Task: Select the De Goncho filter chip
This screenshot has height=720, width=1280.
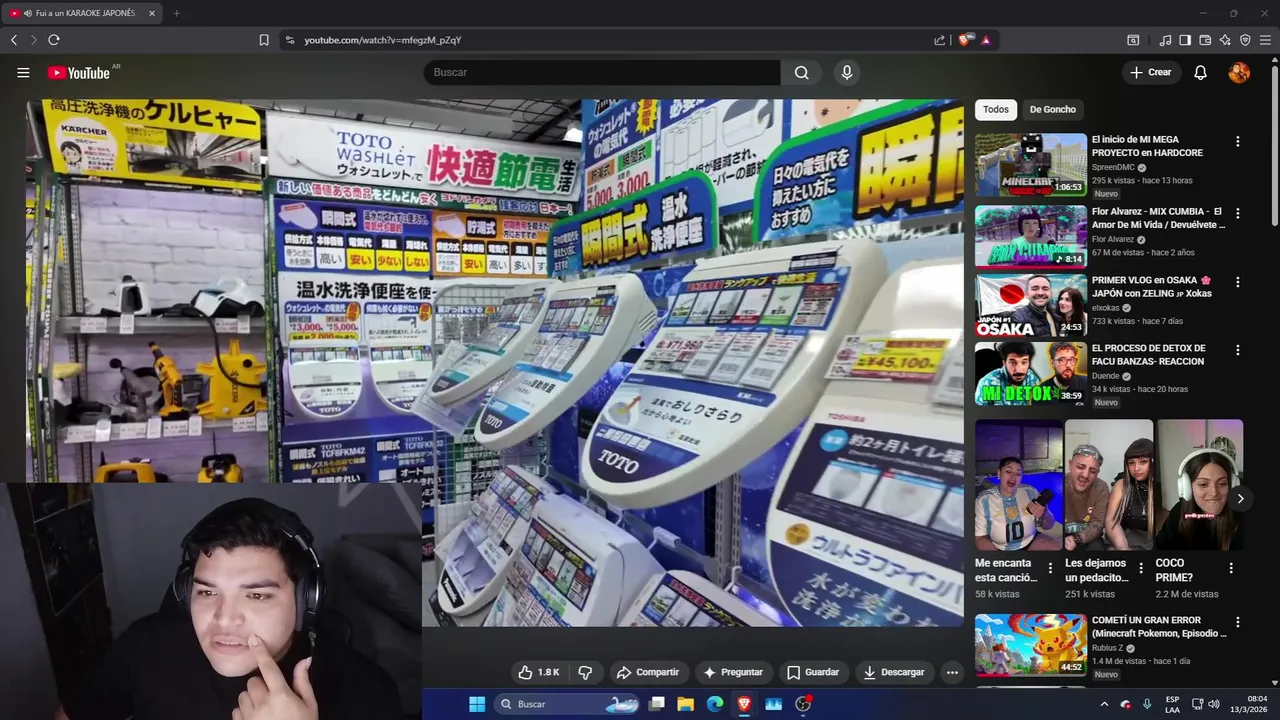Action: click(x=1053, y=109)
